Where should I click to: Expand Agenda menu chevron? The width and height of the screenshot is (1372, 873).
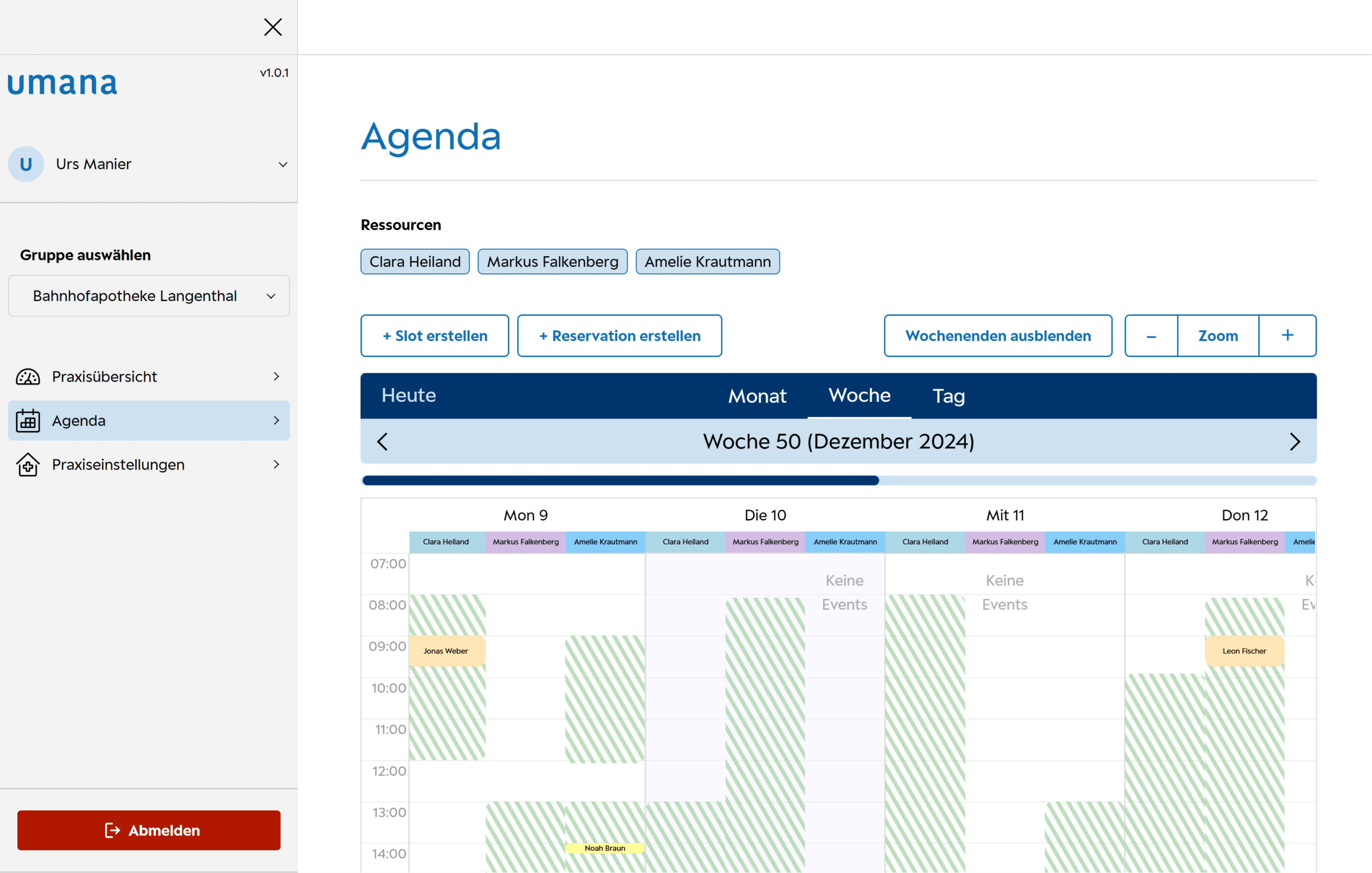click(277, 421)
